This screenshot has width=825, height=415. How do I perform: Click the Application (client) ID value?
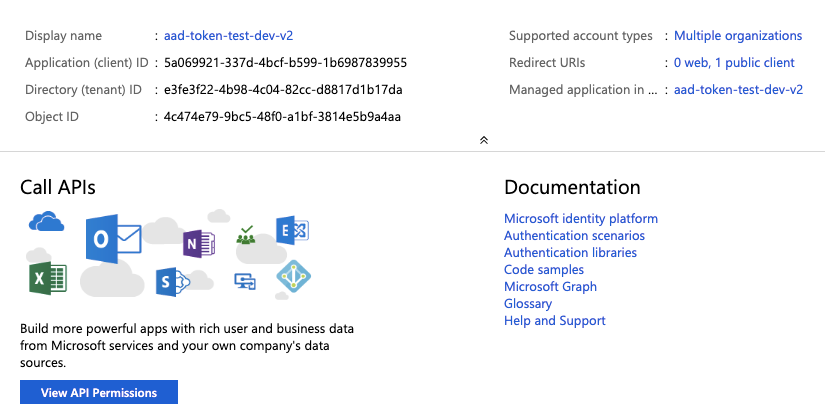285,63
